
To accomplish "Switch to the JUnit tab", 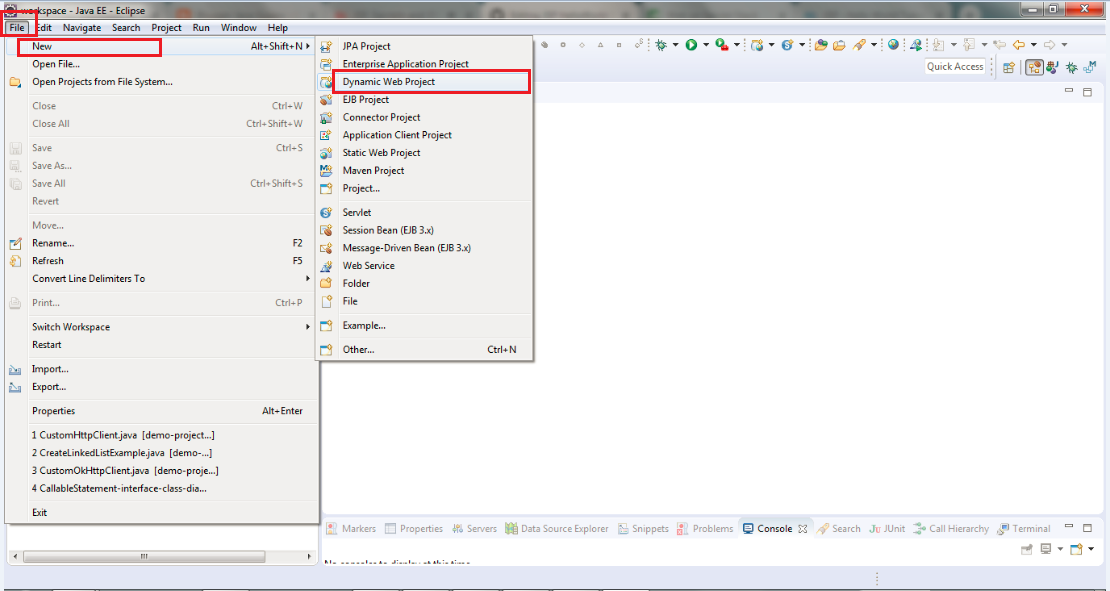I will tap(887, 529).
